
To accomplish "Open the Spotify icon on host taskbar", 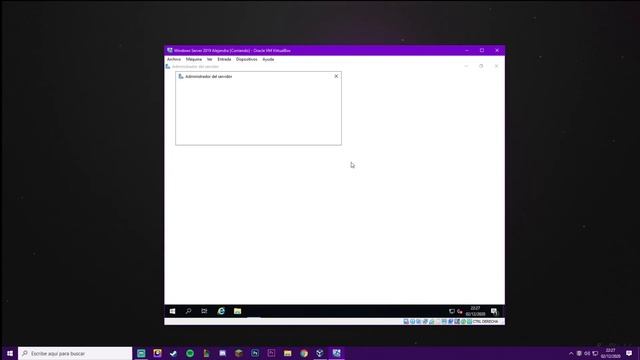I will coord(190,353).
